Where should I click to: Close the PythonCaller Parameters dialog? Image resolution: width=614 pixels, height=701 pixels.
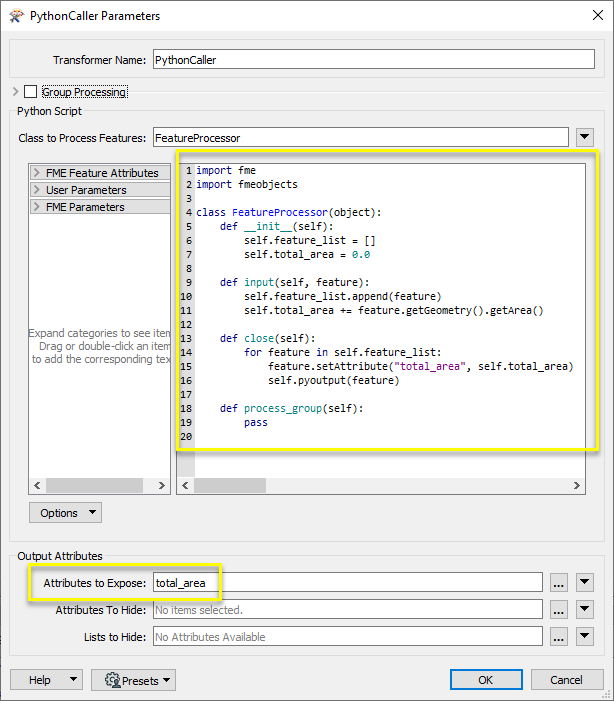click(x=597, y=15)
